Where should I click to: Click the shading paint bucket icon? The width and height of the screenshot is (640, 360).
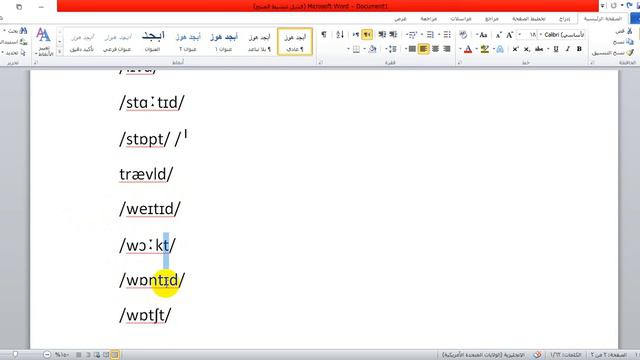click(x=372, y=49)
